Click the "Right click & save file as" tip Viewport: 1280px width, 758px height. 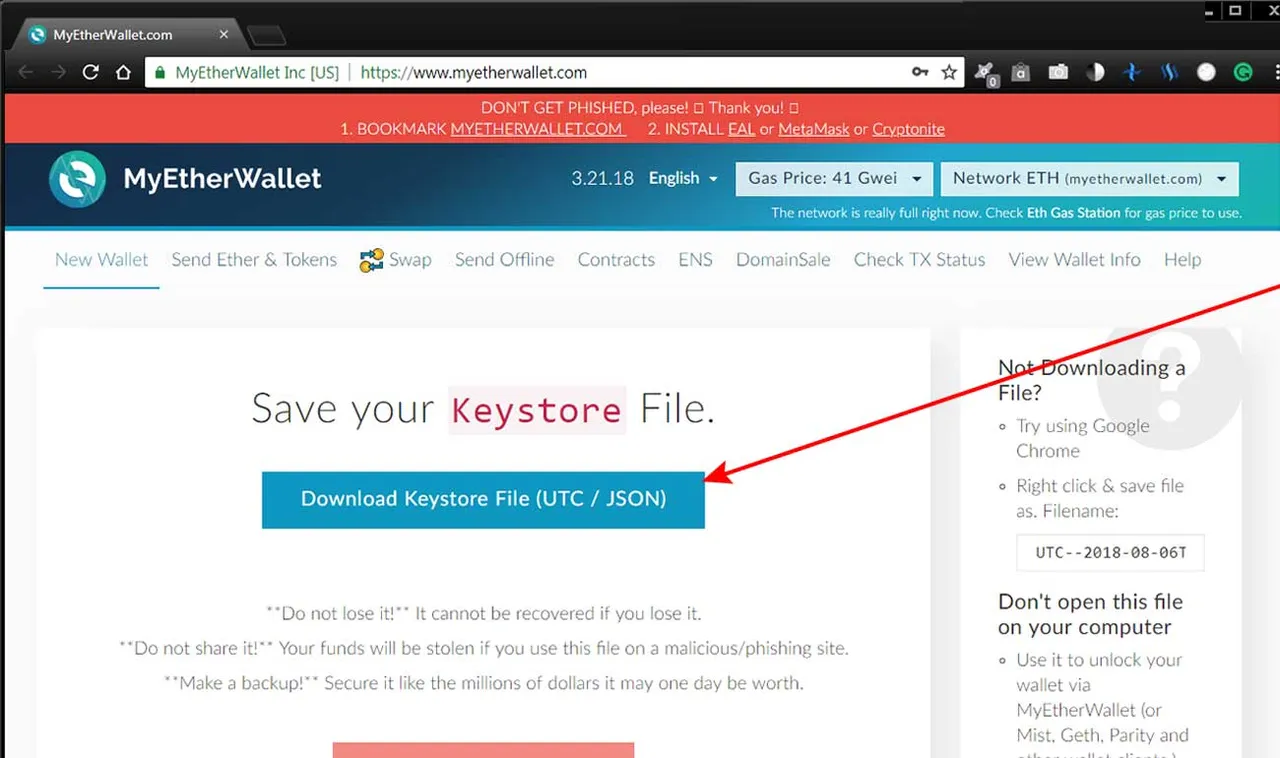click(1100, 498)
